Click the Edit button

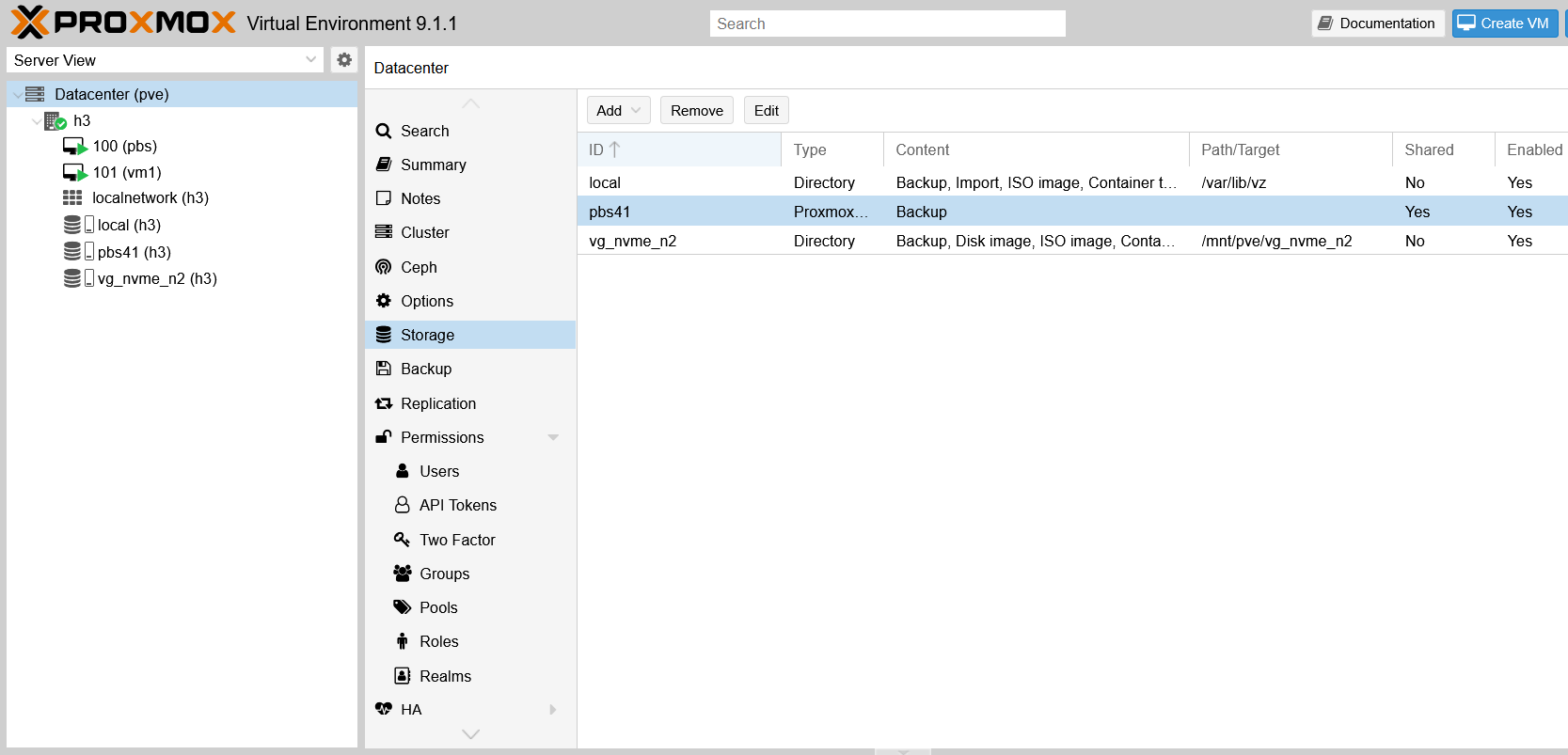(767, 111)
